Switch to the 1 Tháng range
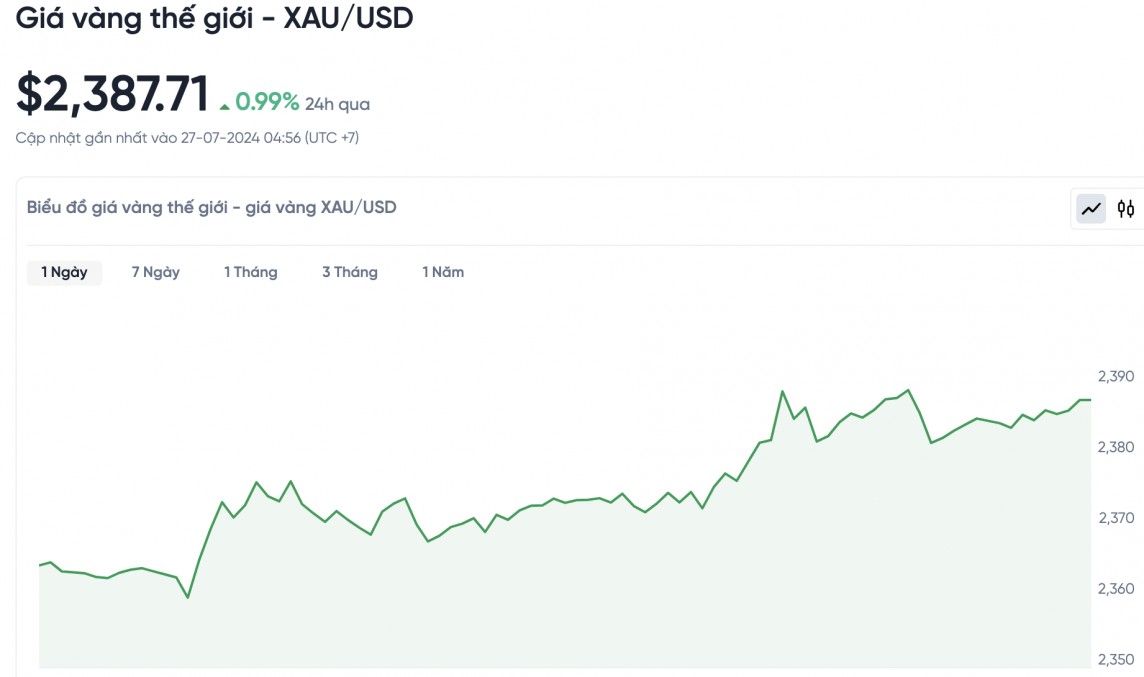 point(250,272)
